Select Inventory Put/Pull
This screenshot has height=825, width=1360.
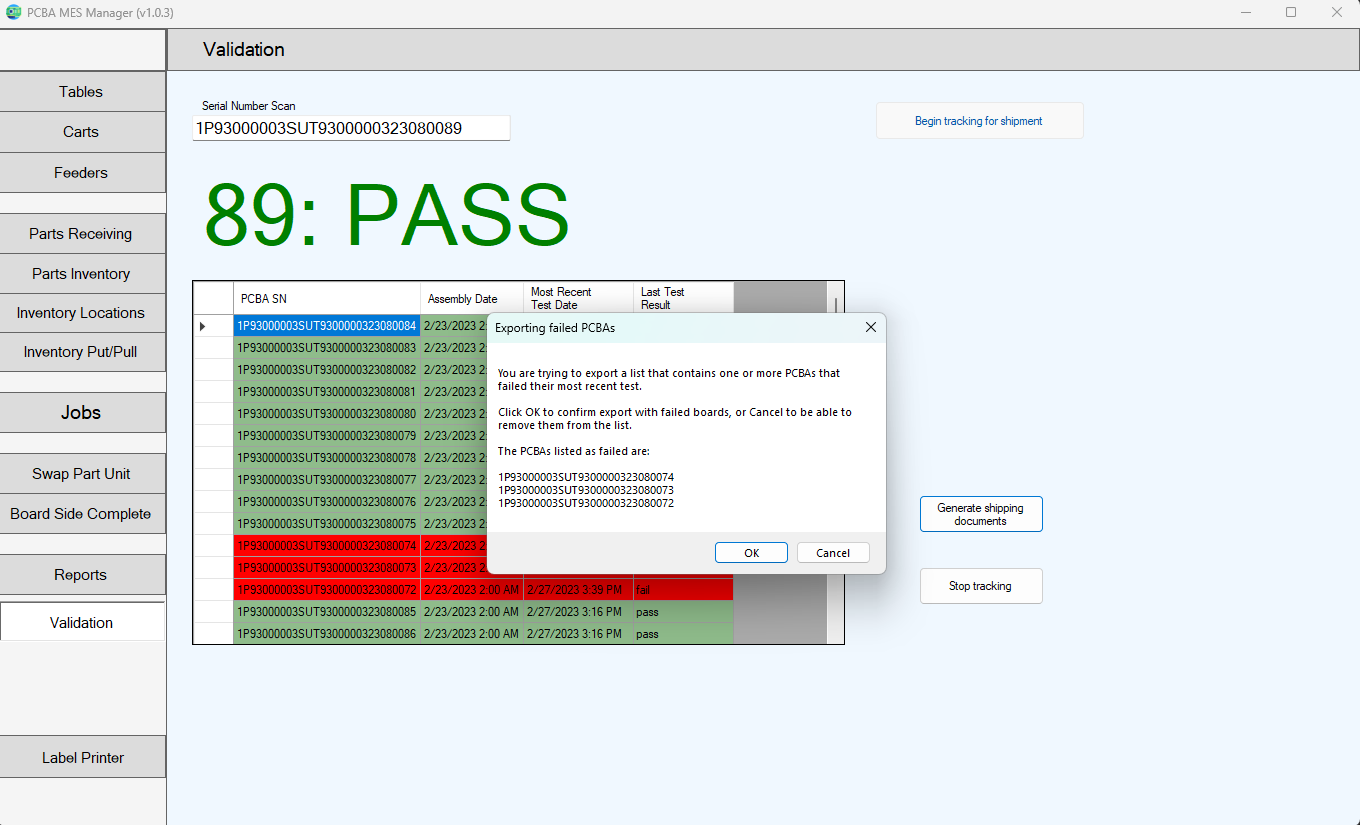[82, 352]
